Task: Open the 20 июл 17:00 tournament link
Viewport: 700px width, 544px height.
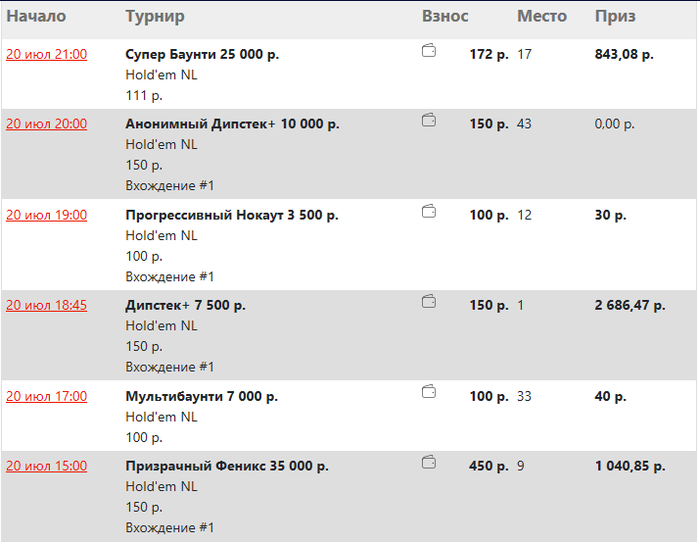Action: [46, 396]
